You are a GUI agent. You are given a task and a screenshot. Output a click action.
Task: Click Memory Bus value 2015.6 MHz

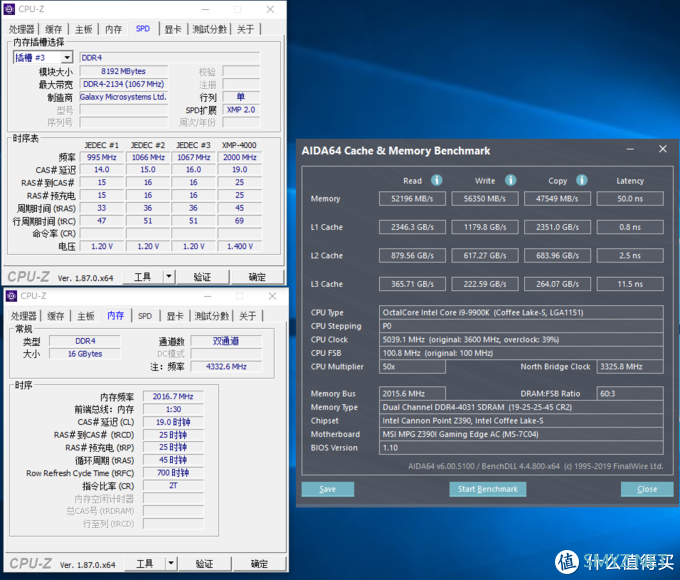[412, 393]
